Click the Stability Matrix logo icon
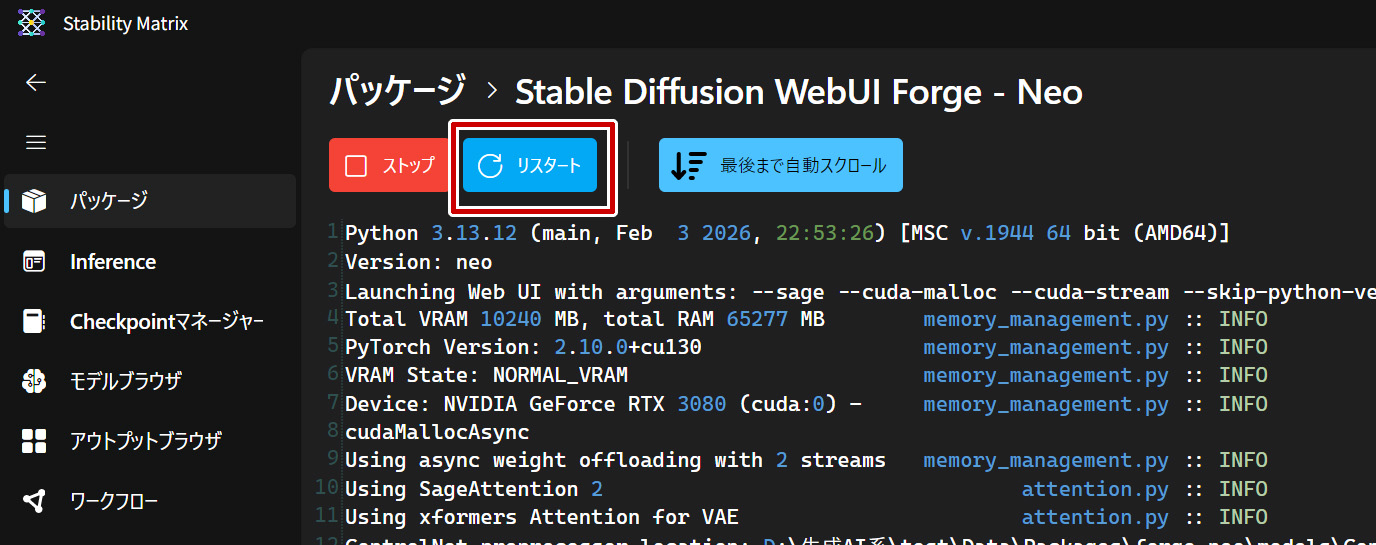The height and width of the screenshot is (545, 1376). click(32, 23)
